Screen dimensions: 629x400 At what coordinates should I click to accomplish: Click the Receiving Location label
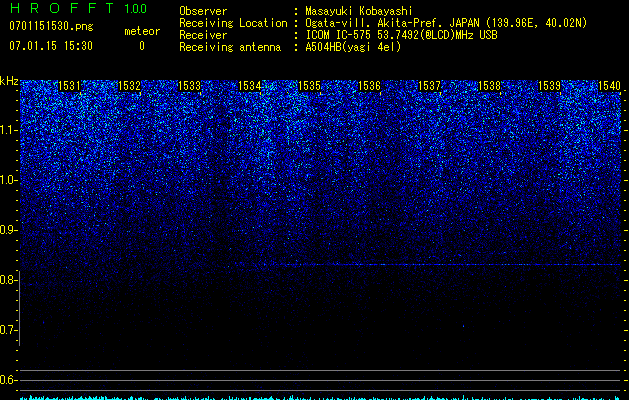pos(233,23)
